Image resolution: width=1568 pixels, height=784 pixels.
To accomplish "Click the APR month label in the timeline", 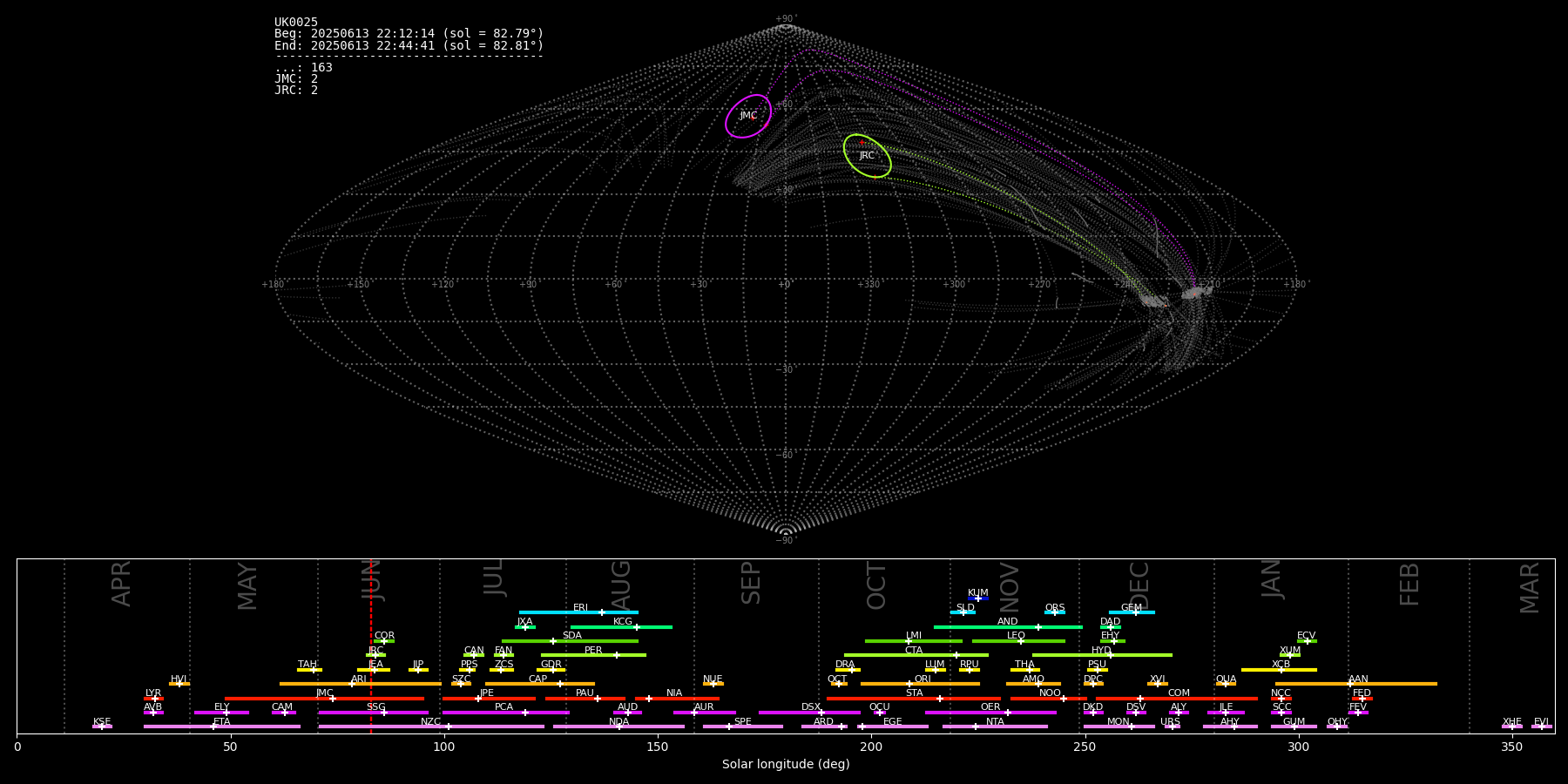I will click(x=121, y=584).
